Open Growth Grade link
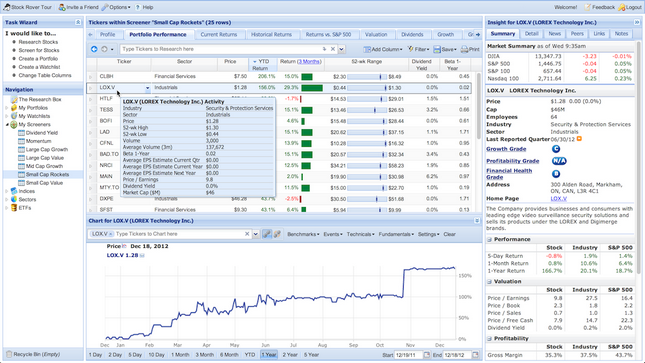645x363 pixels. click(x=506, y=149)
